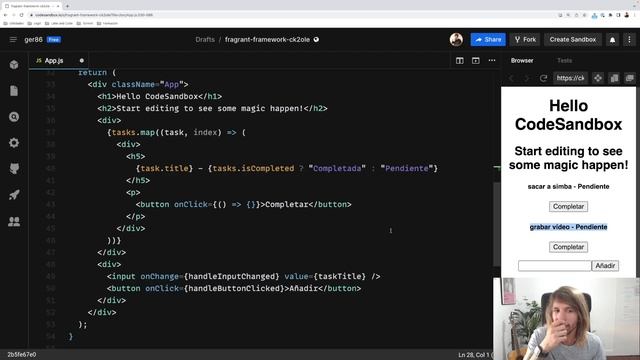Click the user avatar in header

point(456,40)
